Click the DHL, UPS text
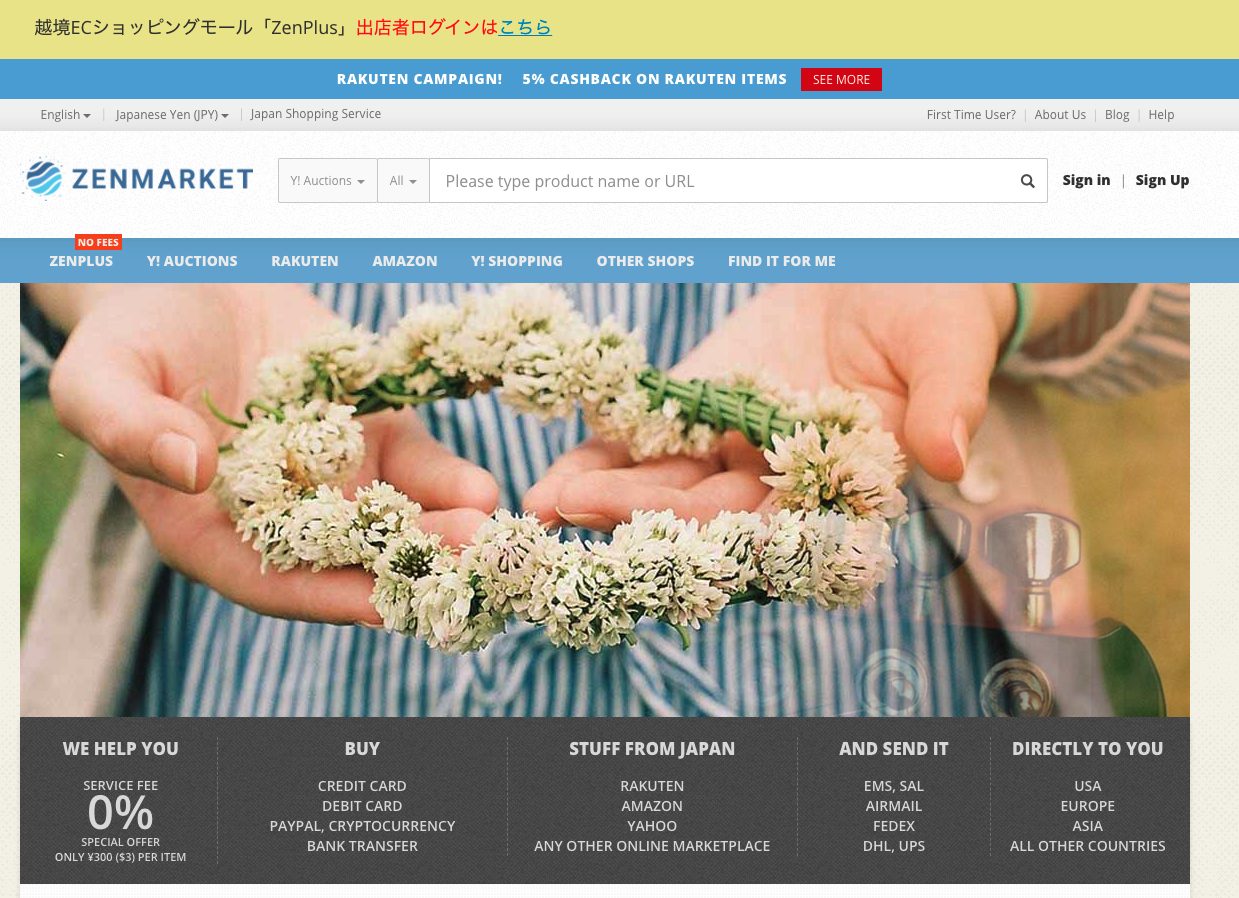 (x=894, y=846)
